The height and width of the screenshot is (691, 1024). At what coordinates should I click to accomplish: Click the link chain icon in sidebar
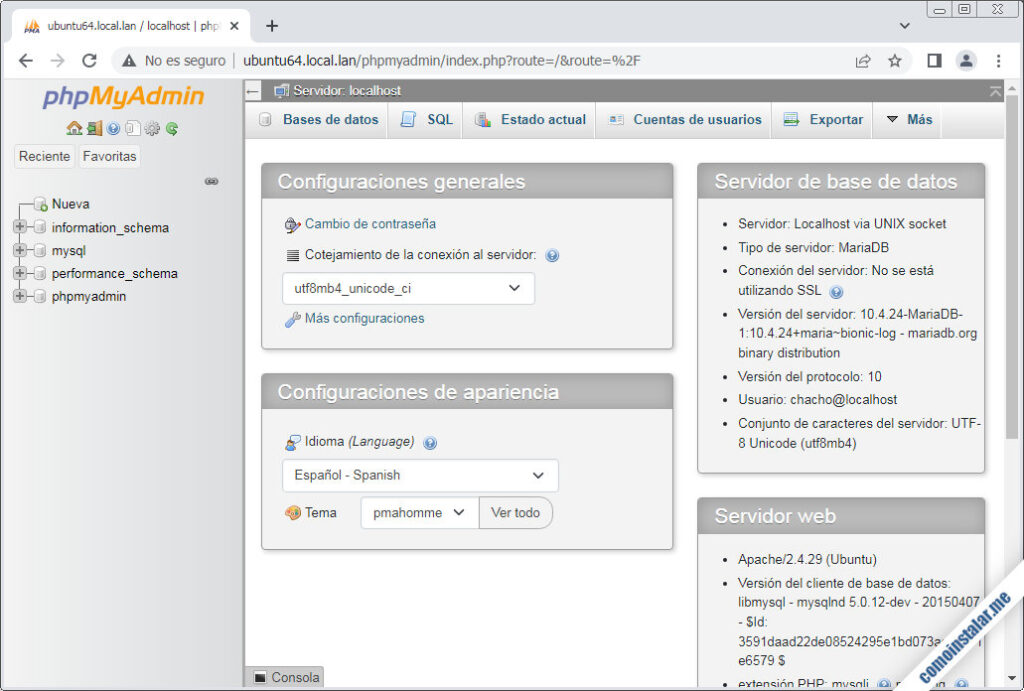211,181
